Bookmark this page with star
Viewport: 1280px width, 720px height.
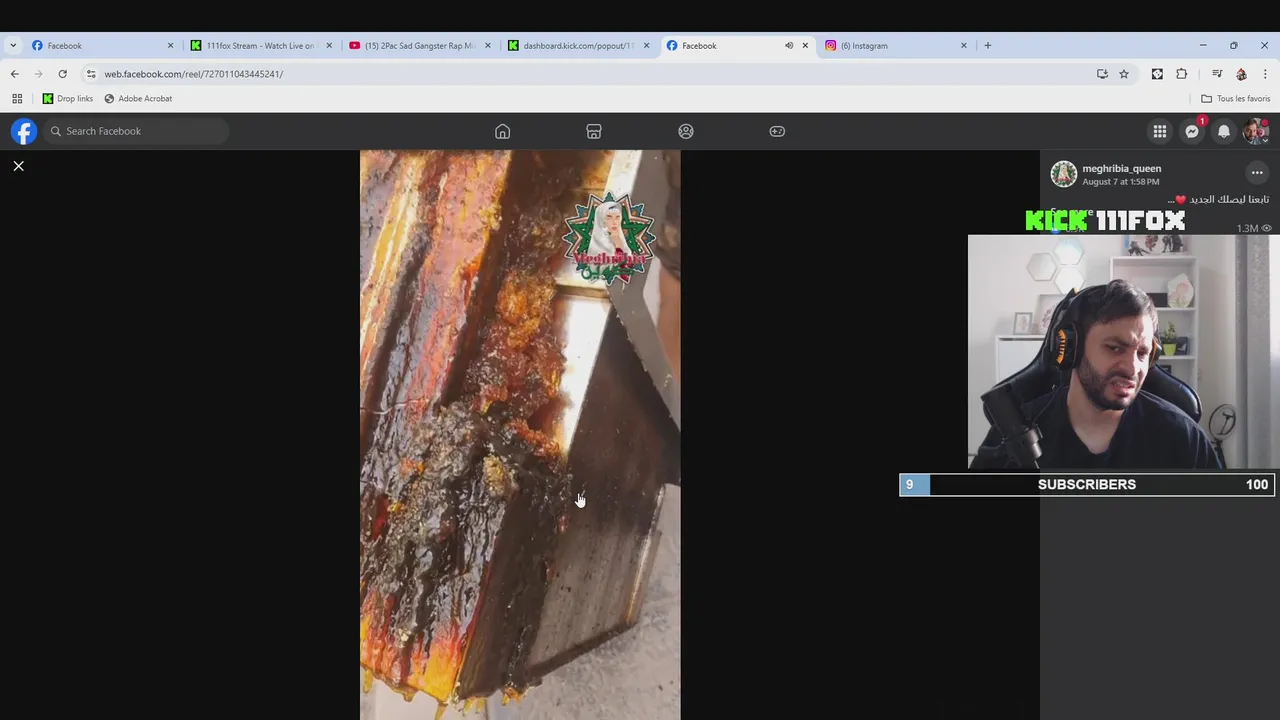point(1124,74)
